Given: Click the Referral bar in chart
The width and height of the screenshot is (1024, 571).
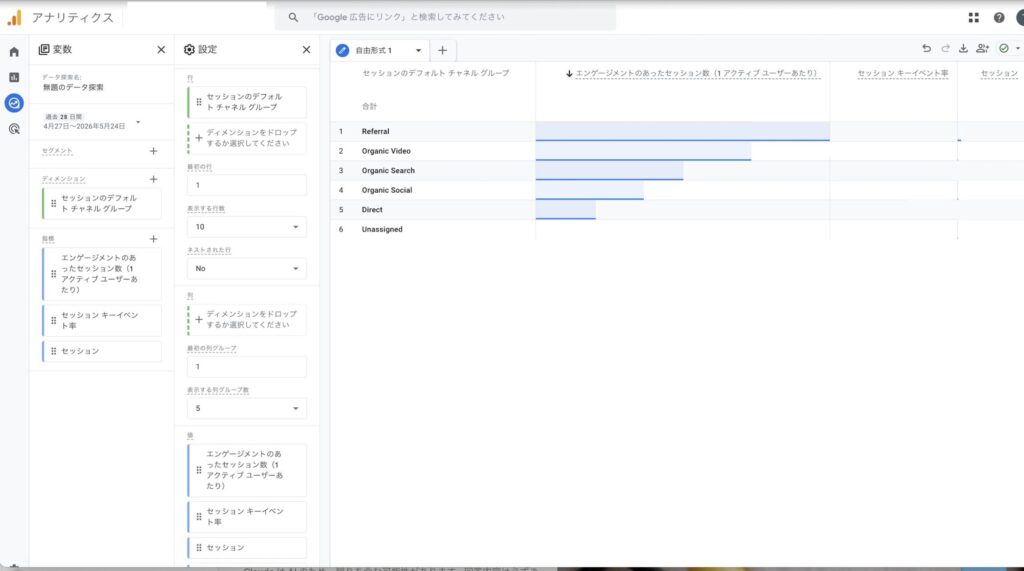Looking at the screenshot, I should pyautogui.click(x=682, y=131).
